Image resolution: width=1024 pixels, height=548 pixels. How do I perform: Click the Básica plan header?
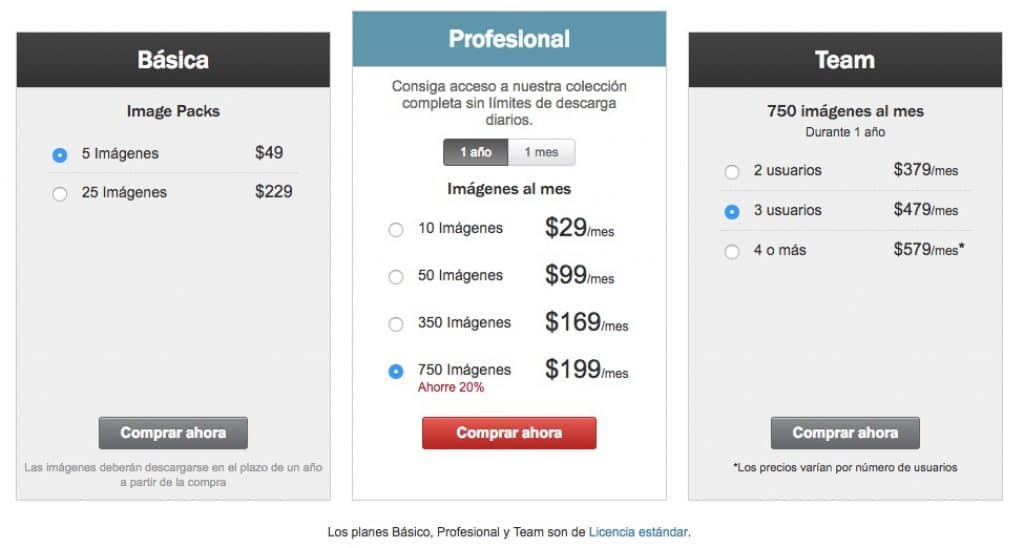tap(173, 60)
